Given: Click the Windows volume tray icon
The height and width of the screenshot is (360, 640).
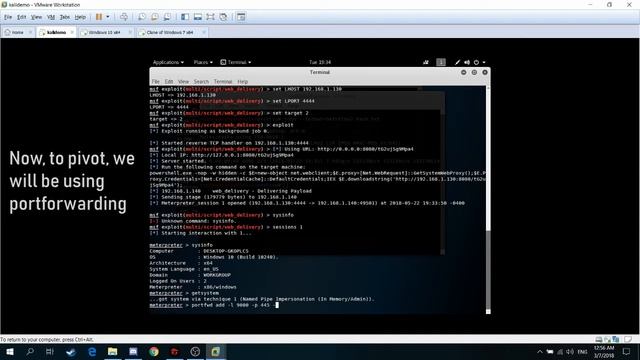Looking at the screenshot, I should click(570, 351).
